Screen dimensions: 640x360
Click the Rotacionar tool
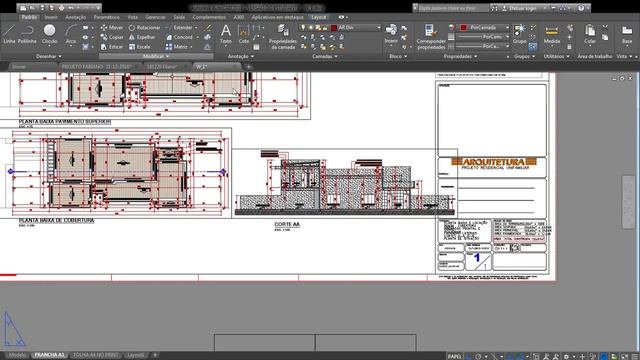point(144,27)
